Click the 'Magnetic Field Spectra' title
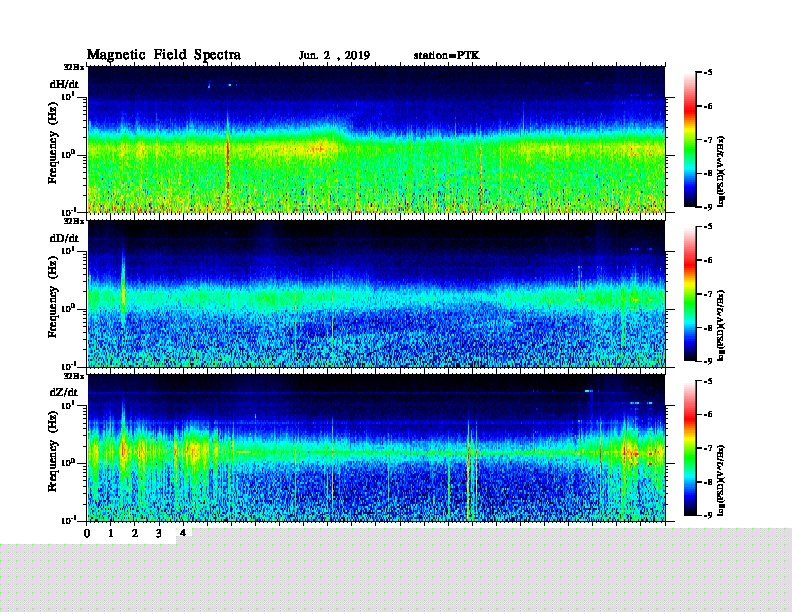This screenshot has width=792, height=612. coord(164,55)
